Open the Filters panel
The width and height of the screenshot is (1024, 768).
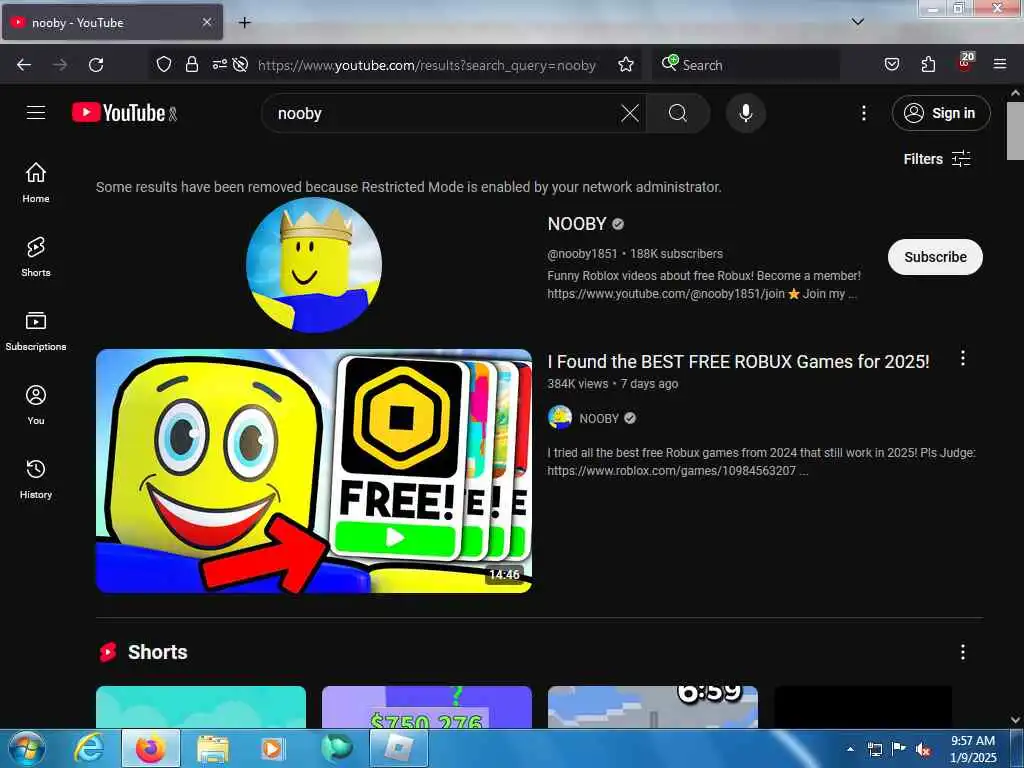(936, 159)
